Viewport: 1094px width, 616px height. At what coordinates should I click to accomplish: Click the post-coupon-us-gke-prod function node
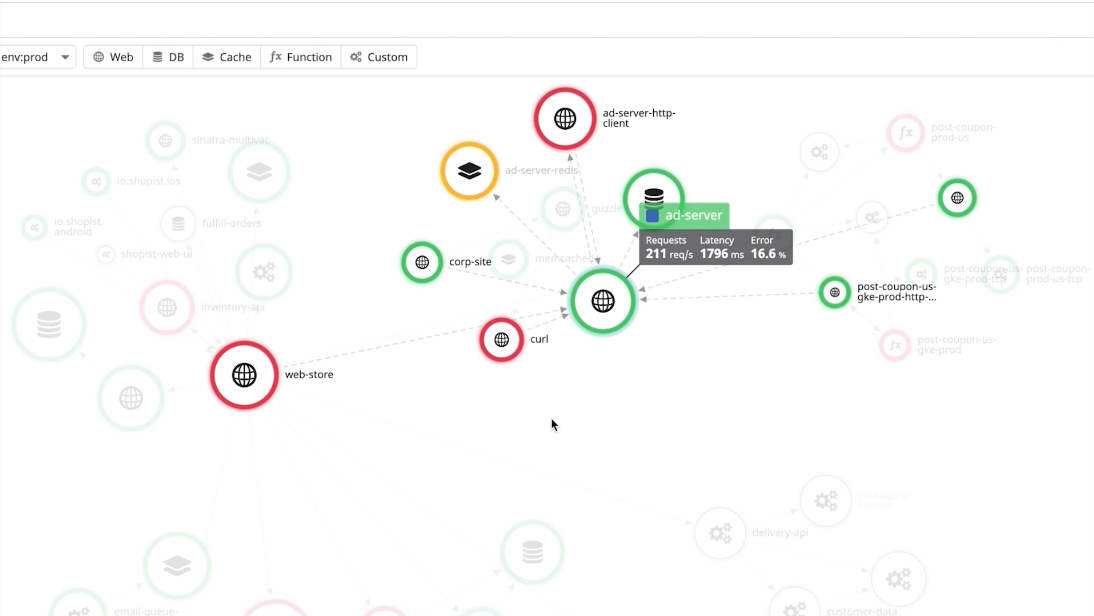[x=895, y=345]
